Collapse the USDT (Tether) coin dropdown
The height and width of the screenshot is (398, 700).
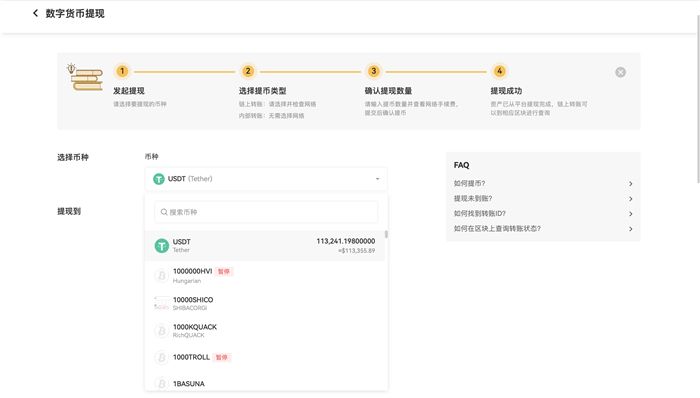pyautogui.click(x=266, y=179)
